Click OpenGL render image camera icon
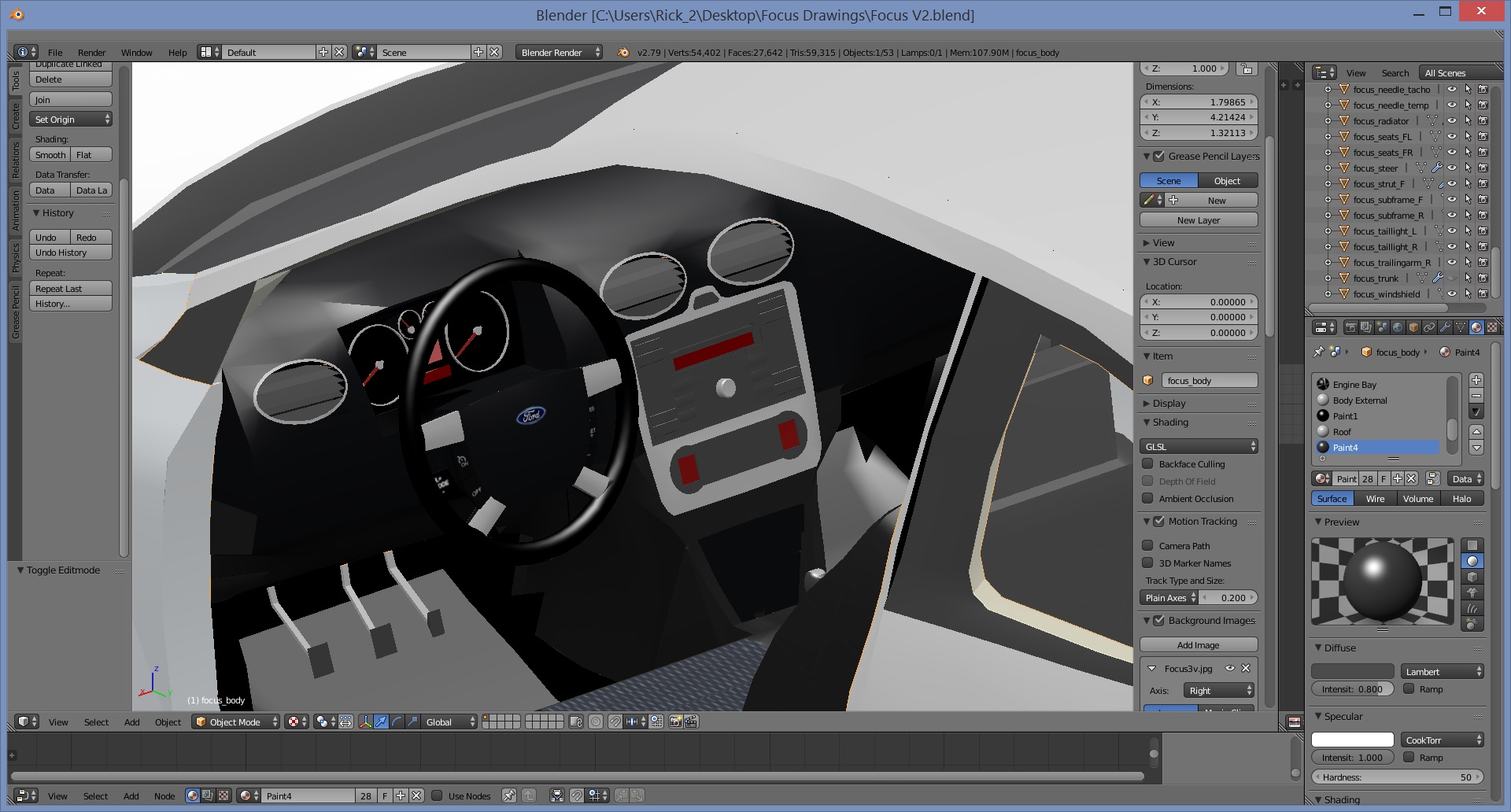This screenshot has height=812, width=1511. 675,722
